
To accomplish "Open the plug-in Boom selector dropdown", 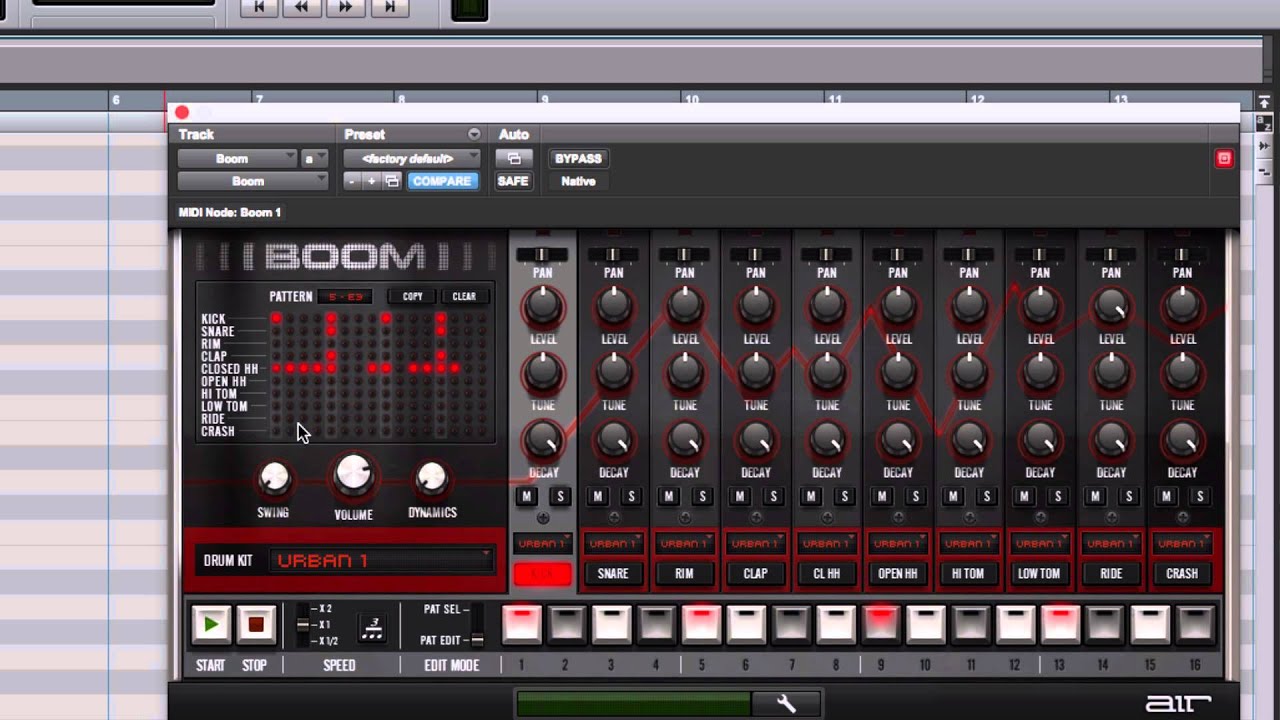I will coord(253,182).
